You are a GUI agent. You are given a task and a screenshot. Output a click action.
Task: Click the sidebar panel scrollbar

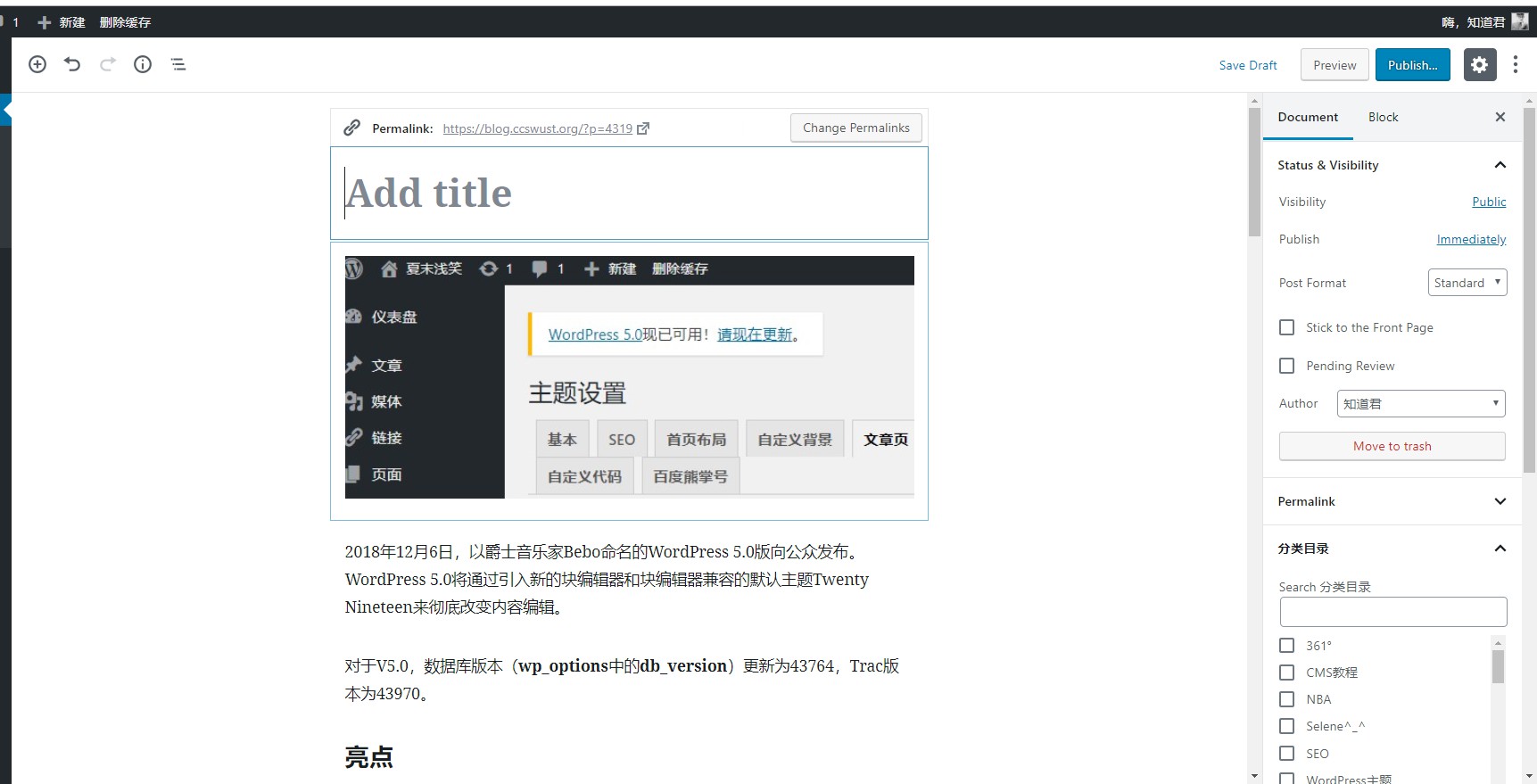click(1529, 290)
